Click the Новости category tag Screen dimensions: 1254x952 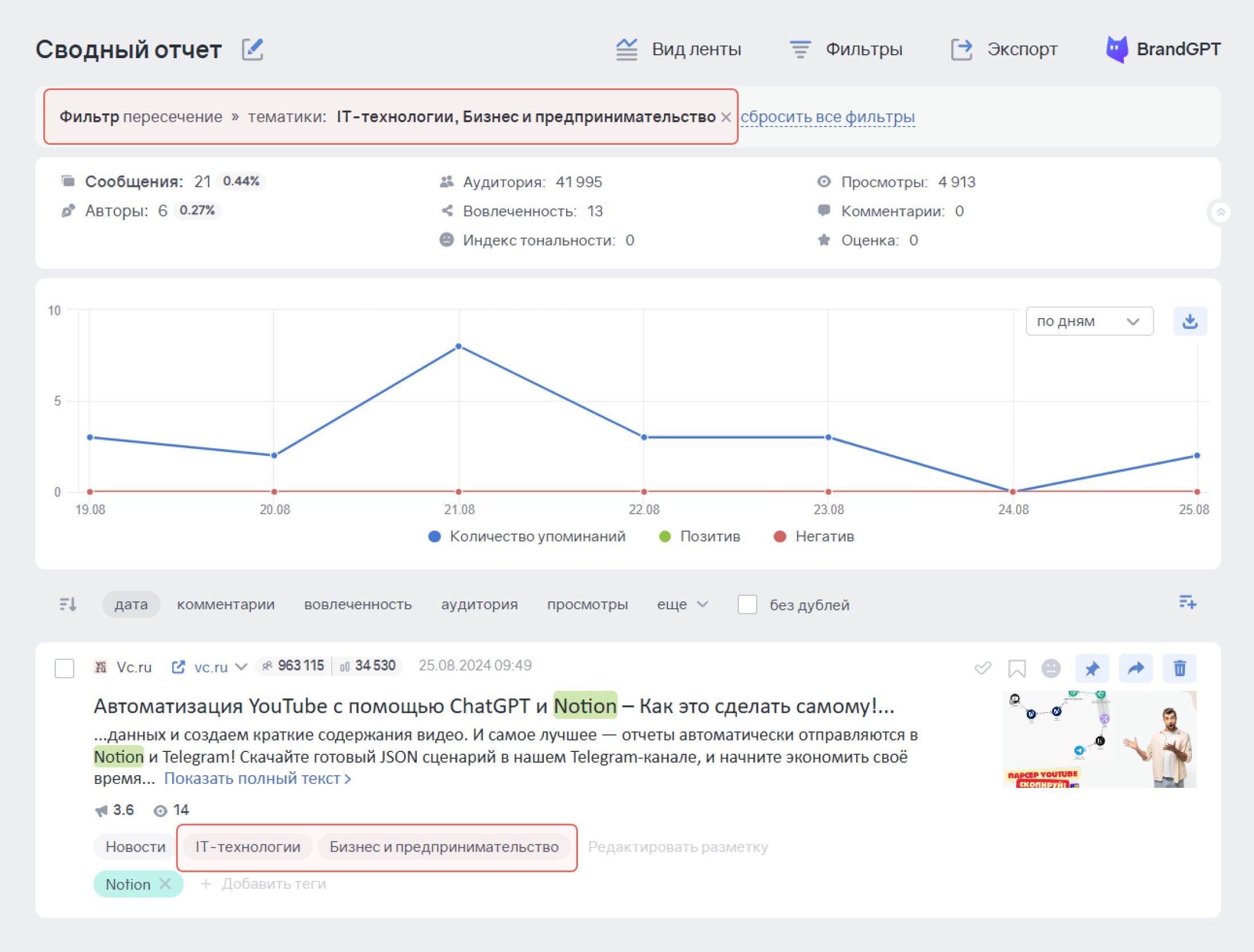click(136, 847)
